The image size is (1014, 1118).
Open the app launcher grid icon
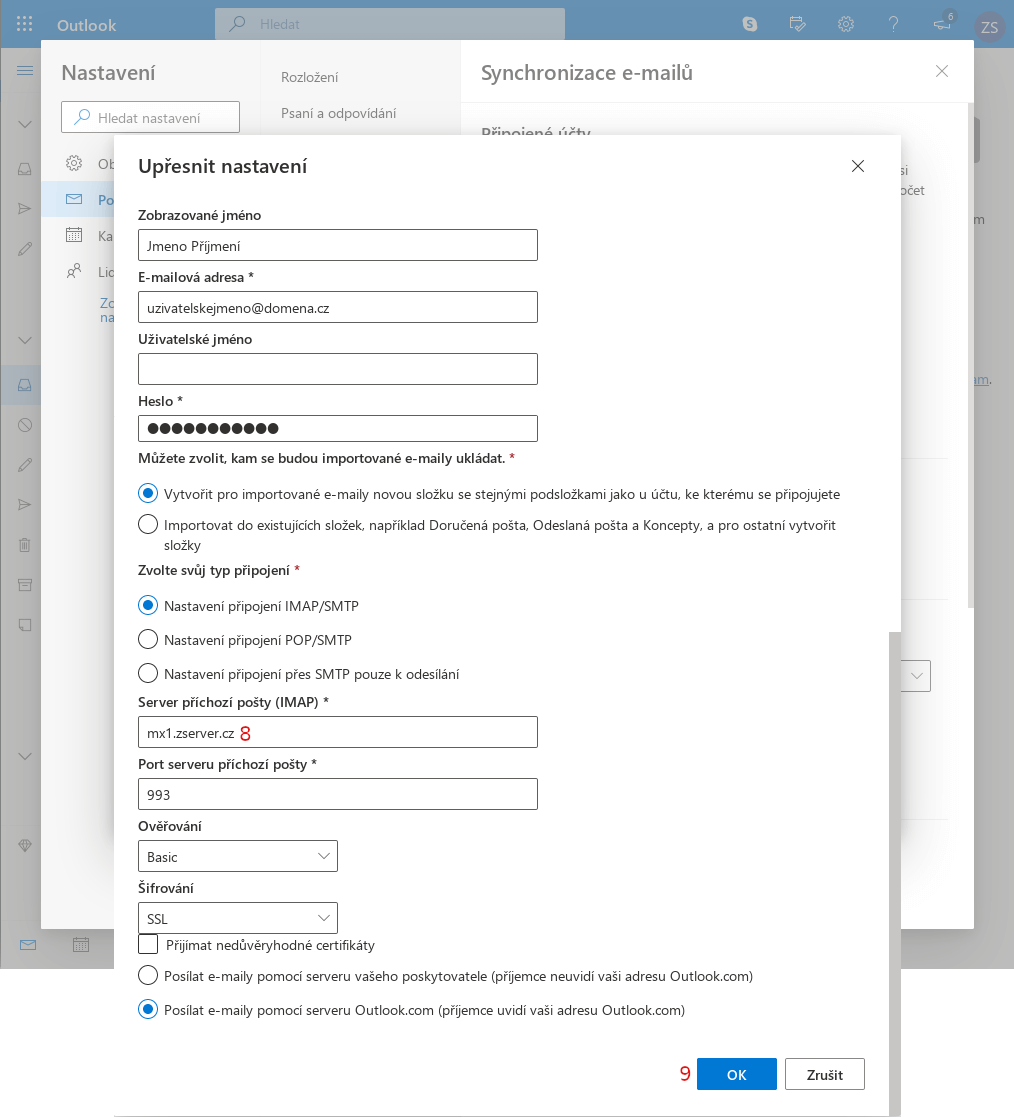(x=24, y=24)
